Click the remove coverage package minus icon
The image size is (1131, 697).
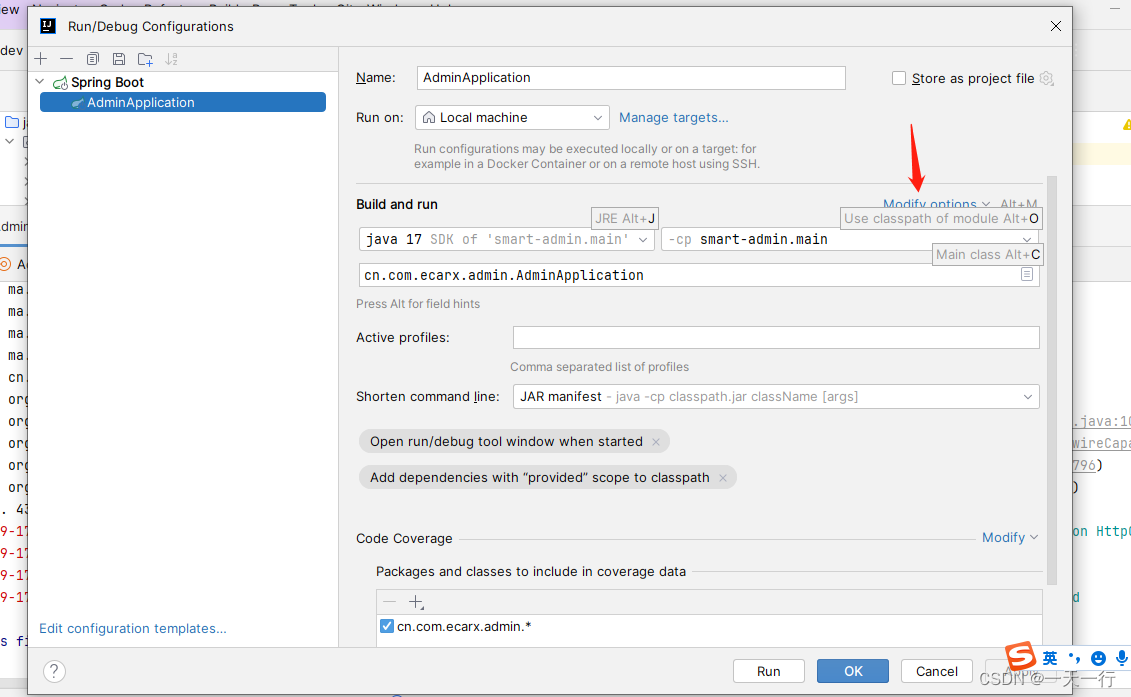pyautogui.click(x=390, y=601)
